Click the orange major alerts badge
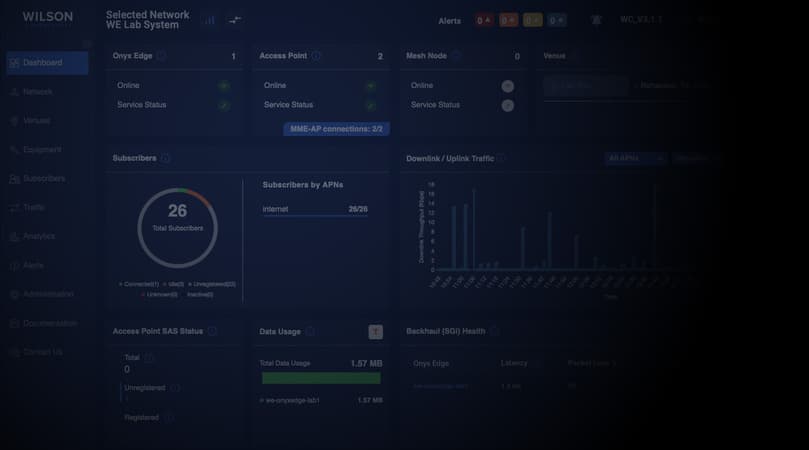809x450 pixels. click(508, 20)
